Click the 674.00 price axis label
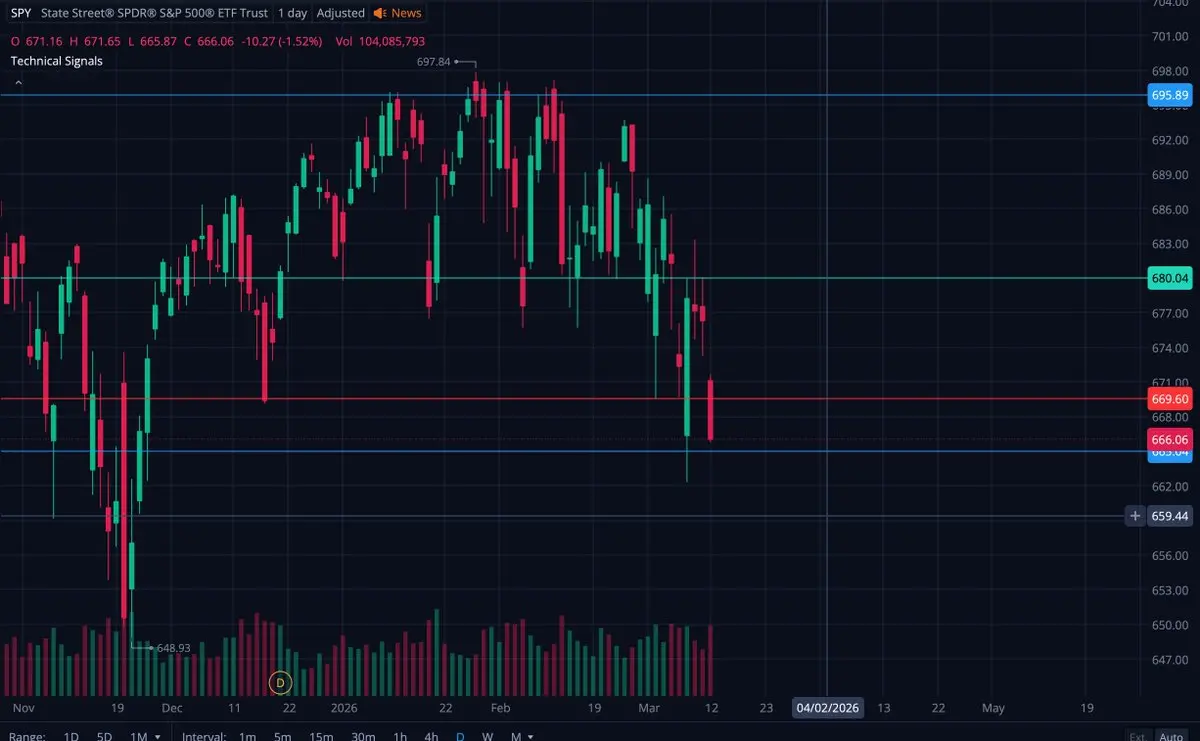 tap(1169, 348)
